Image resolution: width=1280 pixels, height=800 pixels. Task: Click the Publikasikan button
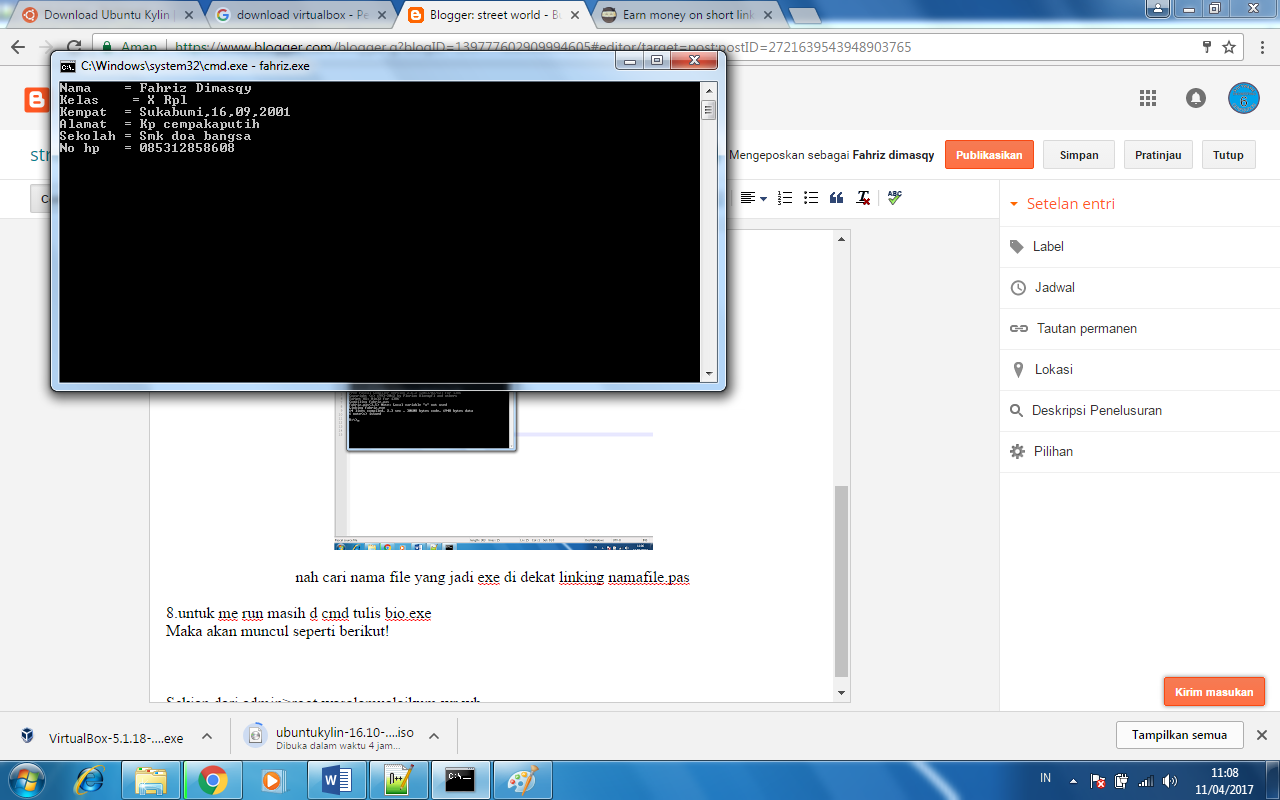(x=989, y=154)
